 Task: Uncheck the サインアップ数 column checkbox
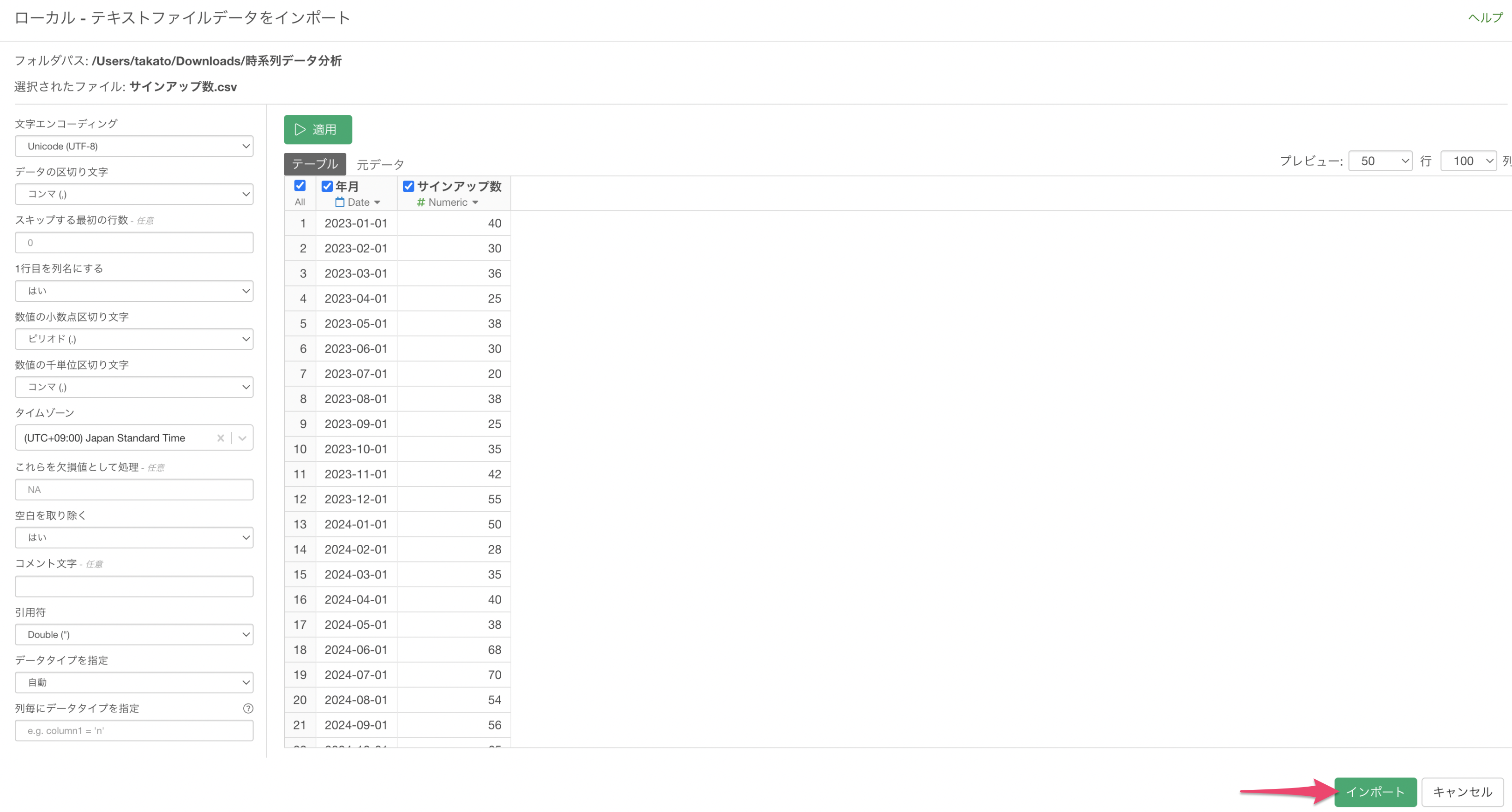tap(408, 186)
